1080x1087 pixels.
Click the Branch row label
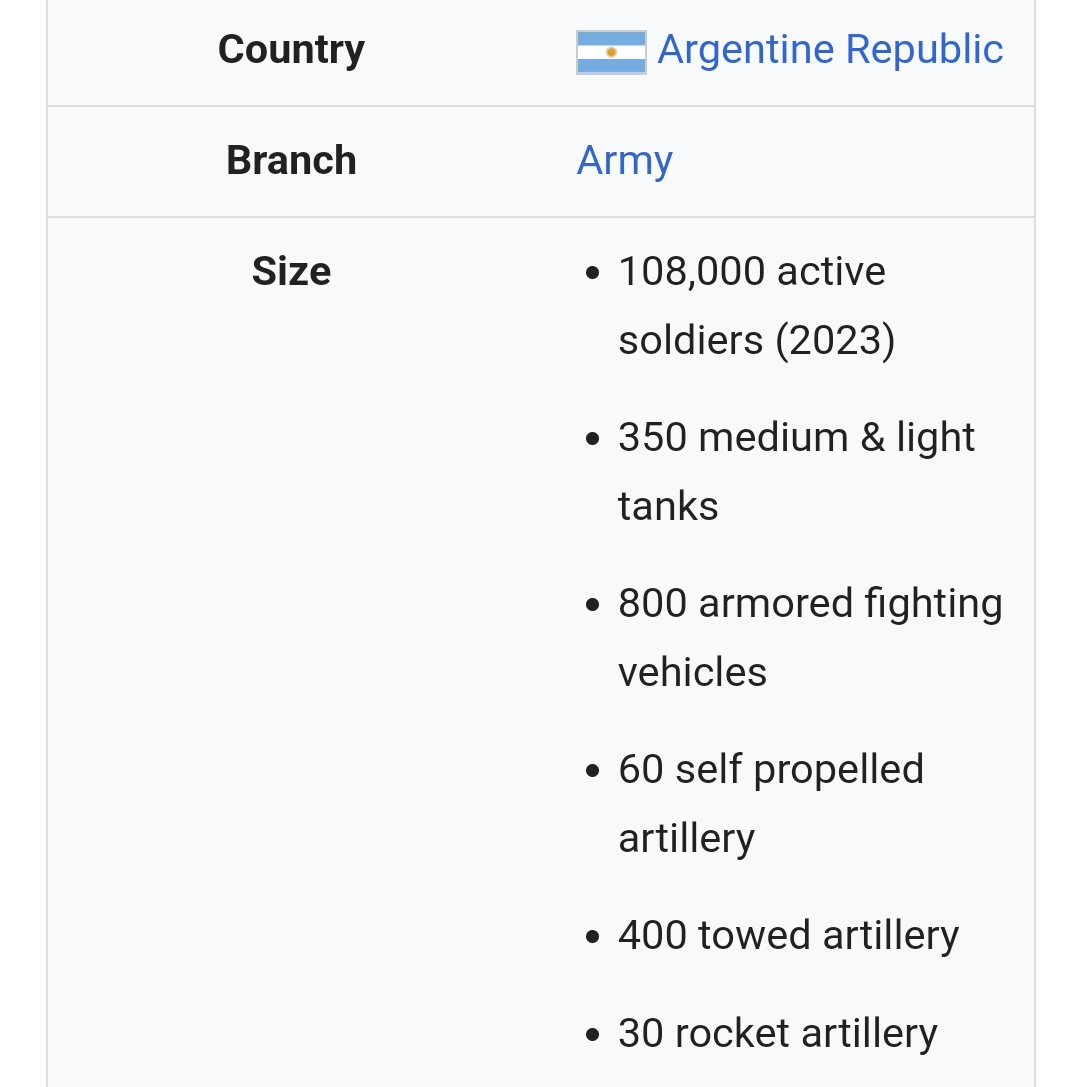pos(291,160)
